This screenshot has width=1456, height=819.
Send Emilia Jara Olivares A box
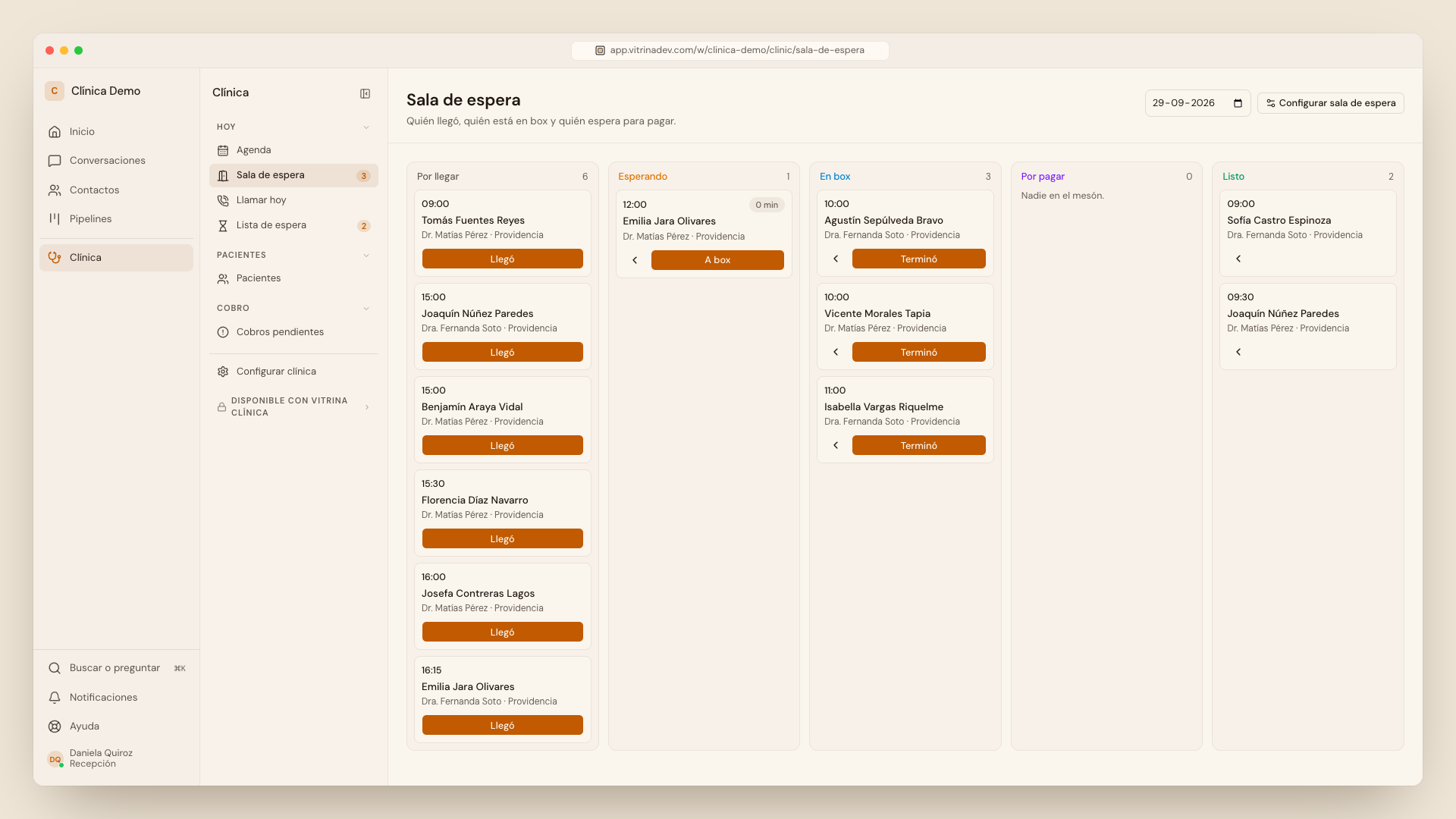[x=717, y=260]
